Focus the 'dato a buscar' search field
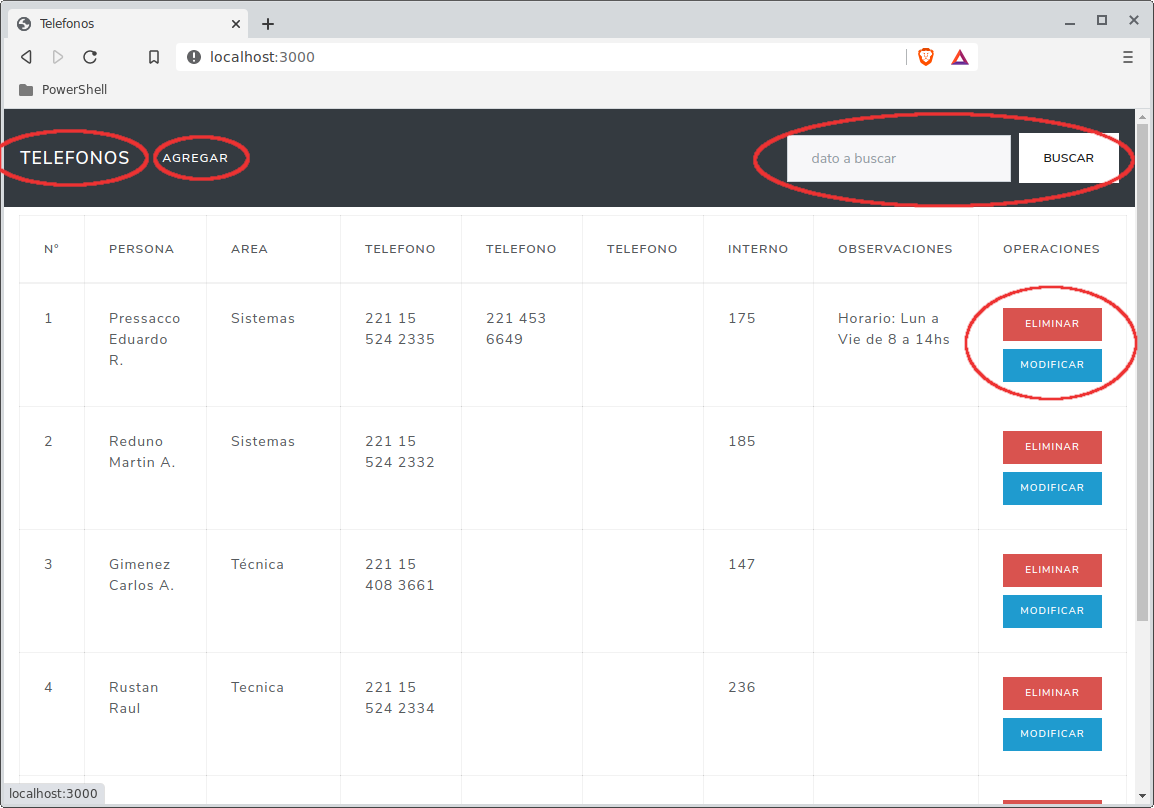Viewport: 1154px width, 808px height. [x=898, y=159]
